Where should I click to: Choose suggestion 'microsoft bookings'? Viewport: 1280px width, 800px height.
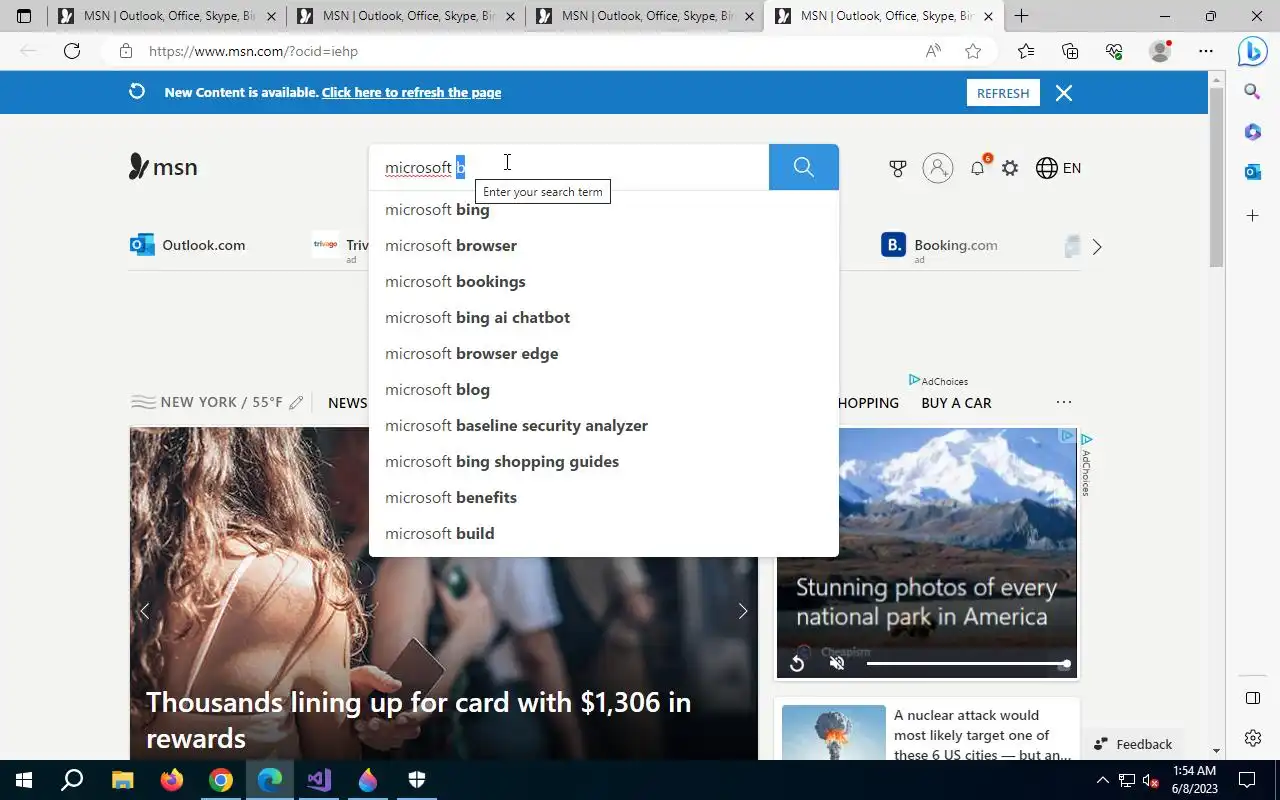pos(603,281)
